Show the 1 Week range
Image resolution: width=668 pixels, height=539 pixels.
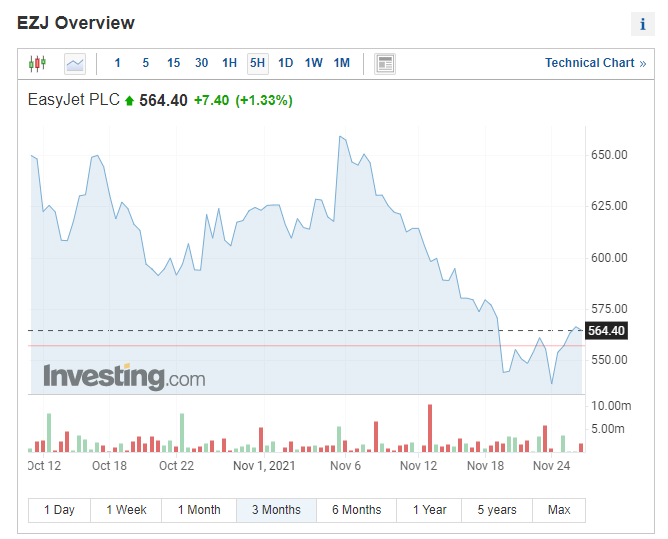coord(126,510)
